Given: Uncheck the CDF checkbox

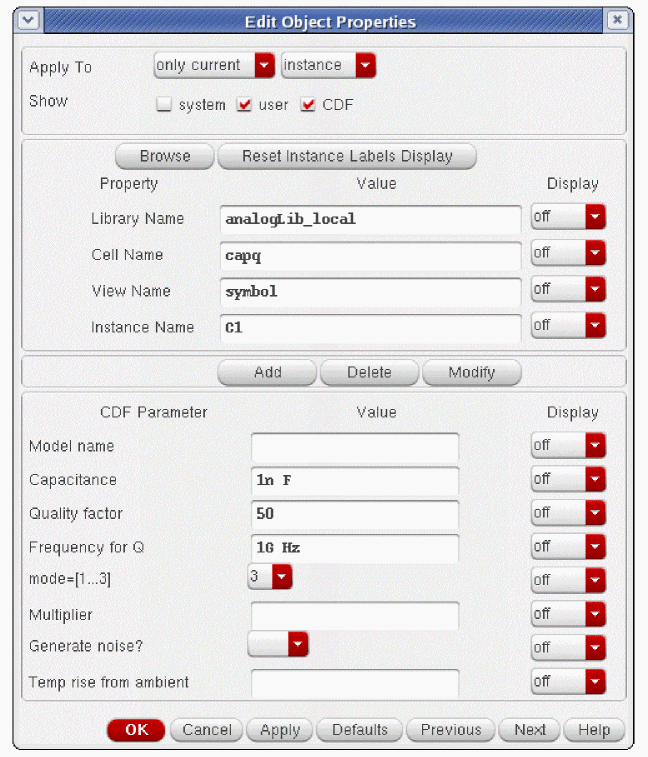Looking at the screenshot, I should tap(308, 104).
